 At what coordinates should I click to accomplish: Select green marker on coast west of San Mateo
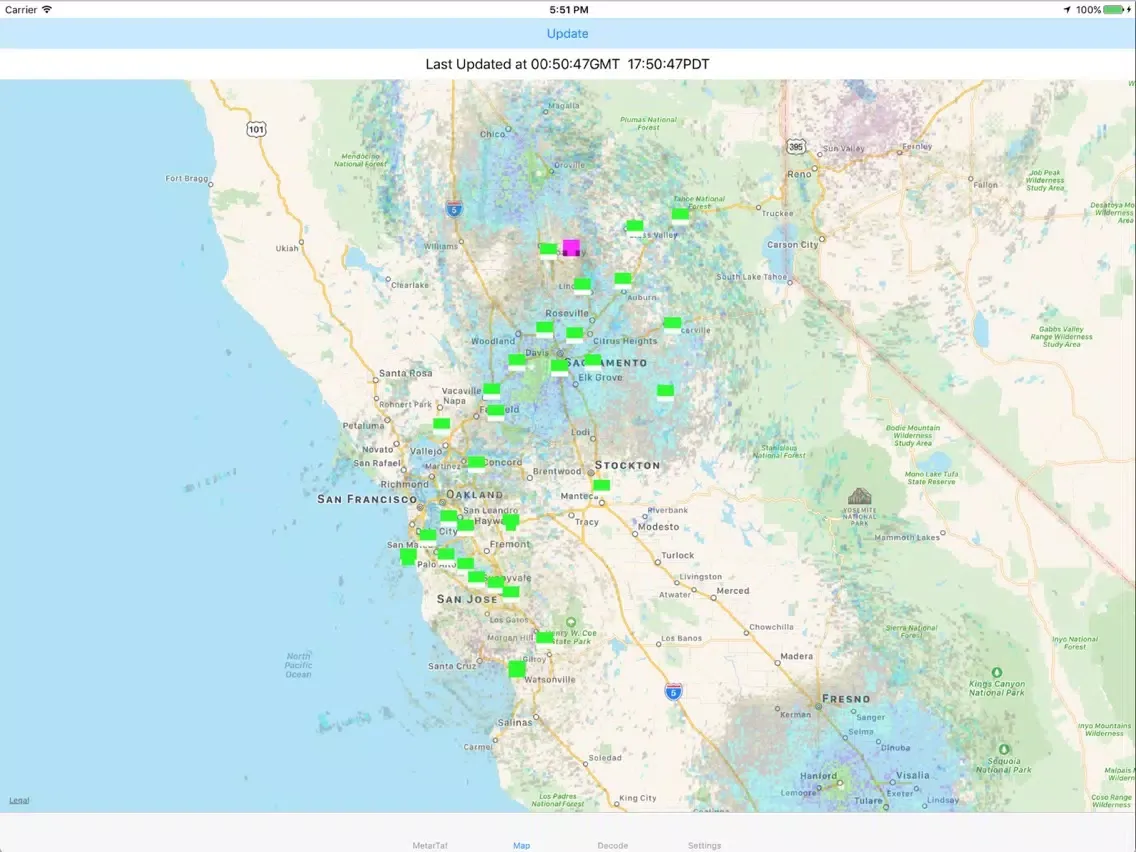tap(409, 556)
